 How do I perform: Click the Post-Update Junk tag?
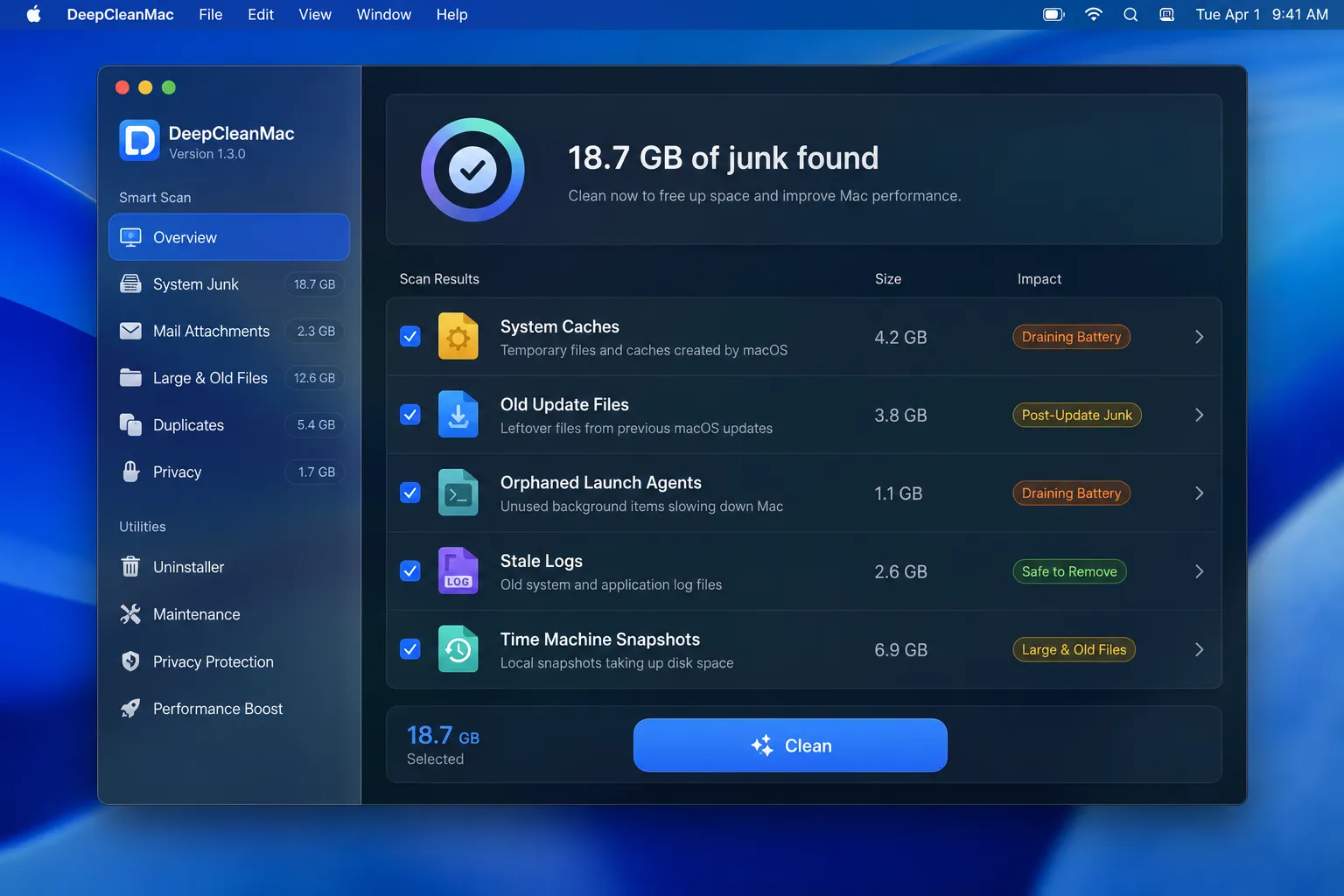click(1076, 415)
